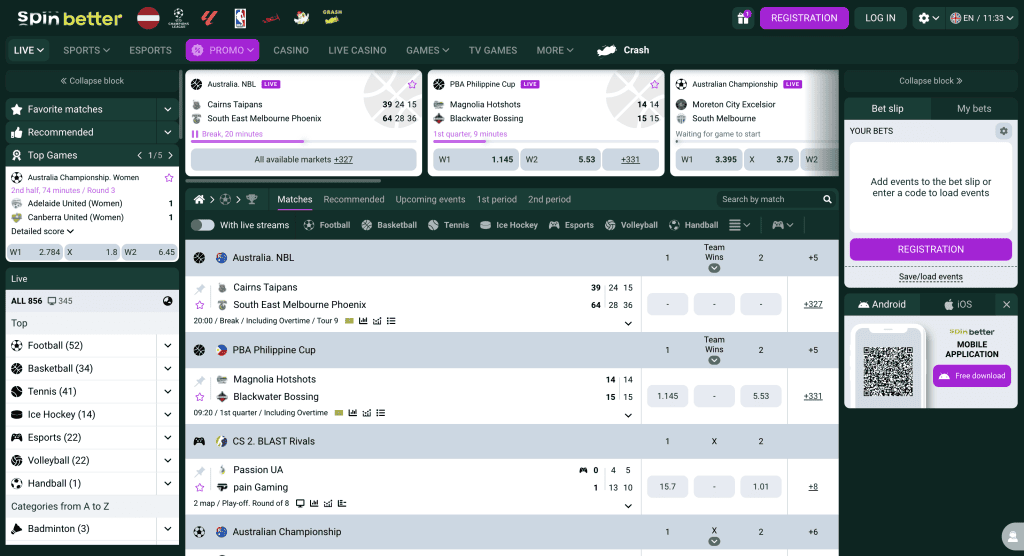The height and width of the screenshot is (556, 1024).
Task: Click Save/load events link
Action: [930, 277]
